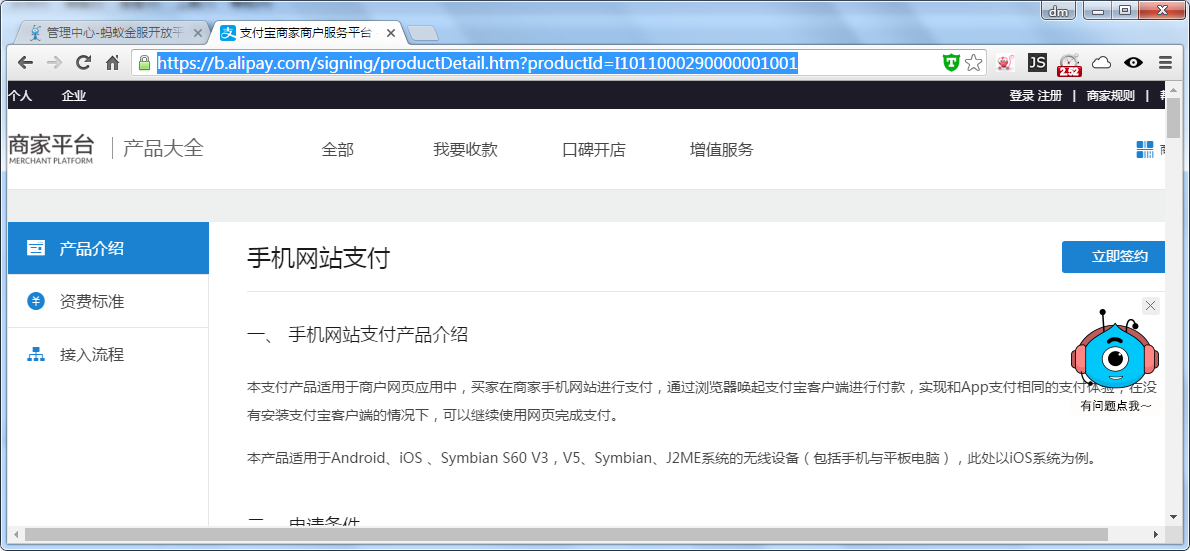This screenshot has width=1190, height=551.
Task: Bookmark this page with the star icon
Action: [x=974, y=63]
